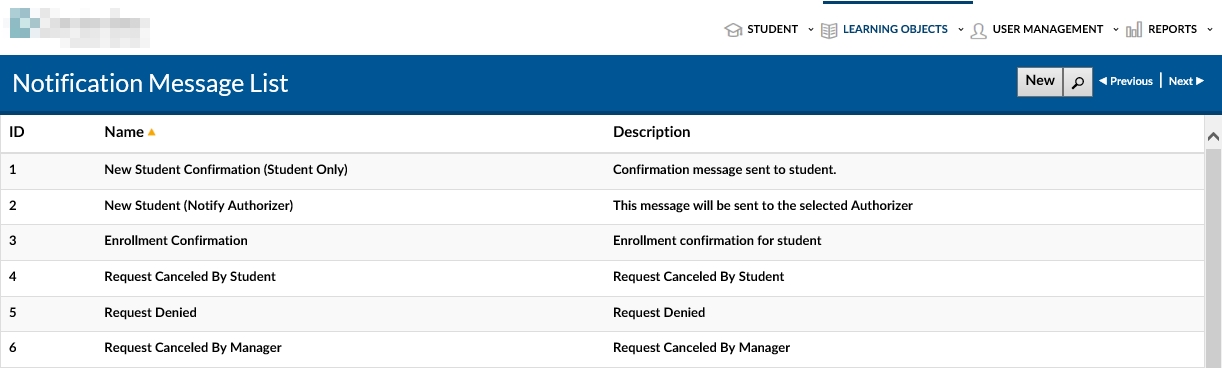Go to the Previous page link
Screen dimensions: 1222x368
pos(1126,82)
